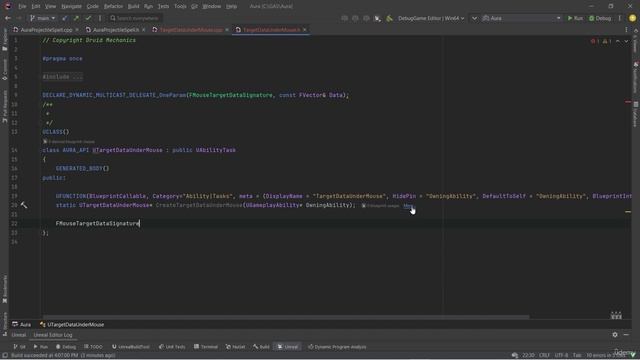The height and width of the screenshot is (360, 640).
Task: Click the back navigation arrow
Action: (8, 18)
